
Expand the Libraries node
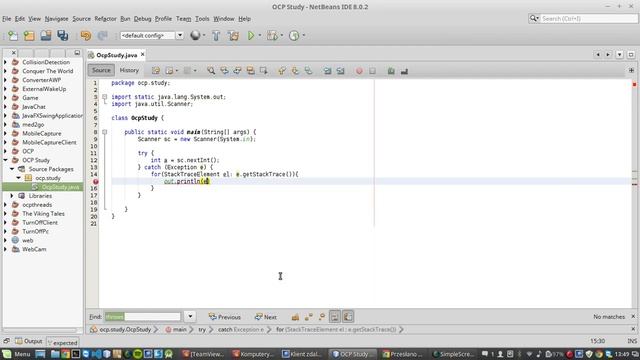[x=12, y=196]
